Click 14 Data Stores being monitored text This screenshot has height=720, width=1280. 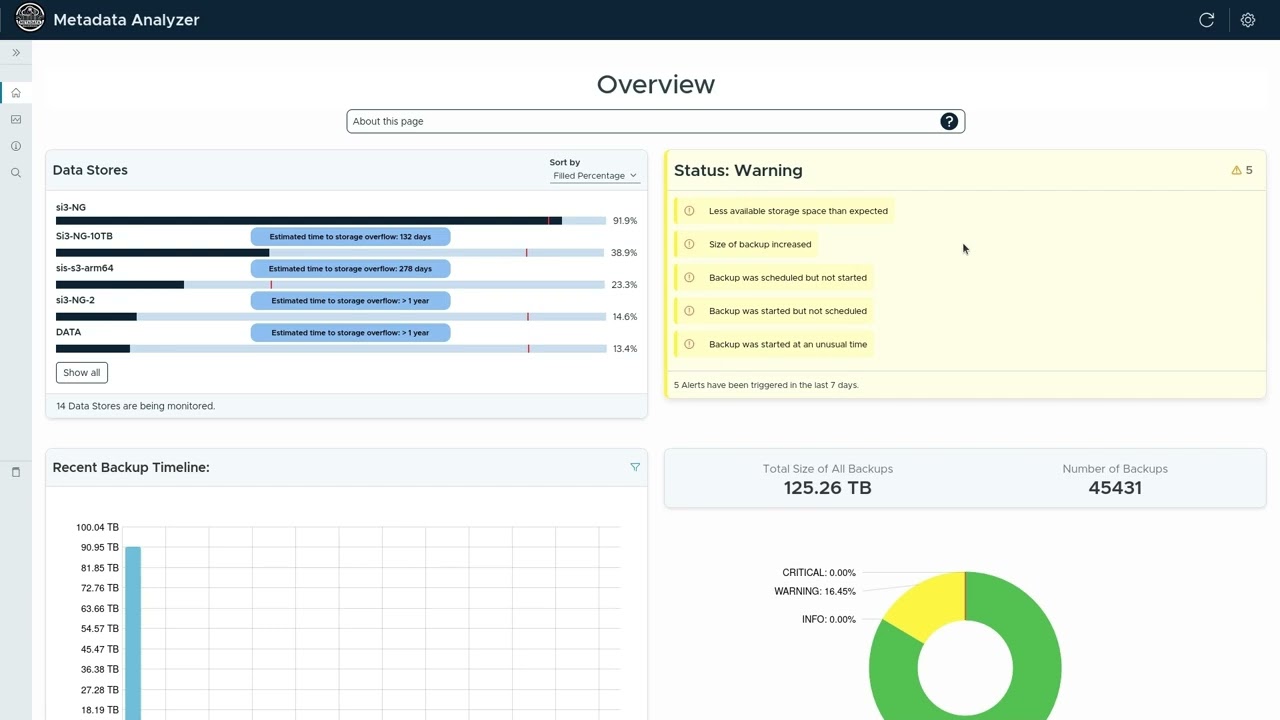[x=136, y=406]
